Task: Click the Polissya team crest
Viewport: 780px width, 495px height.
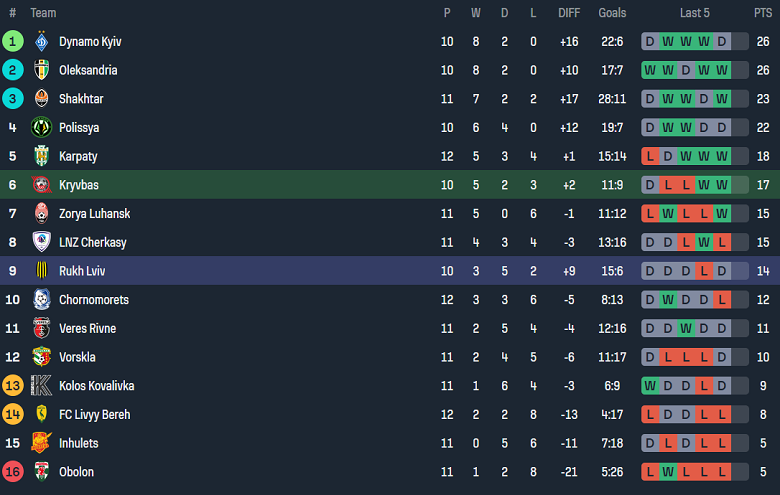Action: pos(41,128)
